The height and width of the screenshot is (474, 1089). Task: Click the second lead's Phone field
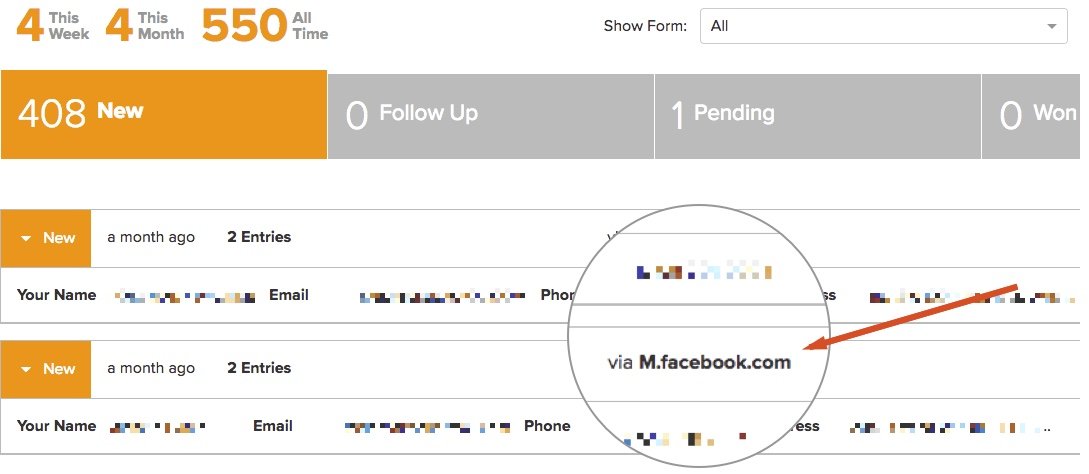point(547,426)
